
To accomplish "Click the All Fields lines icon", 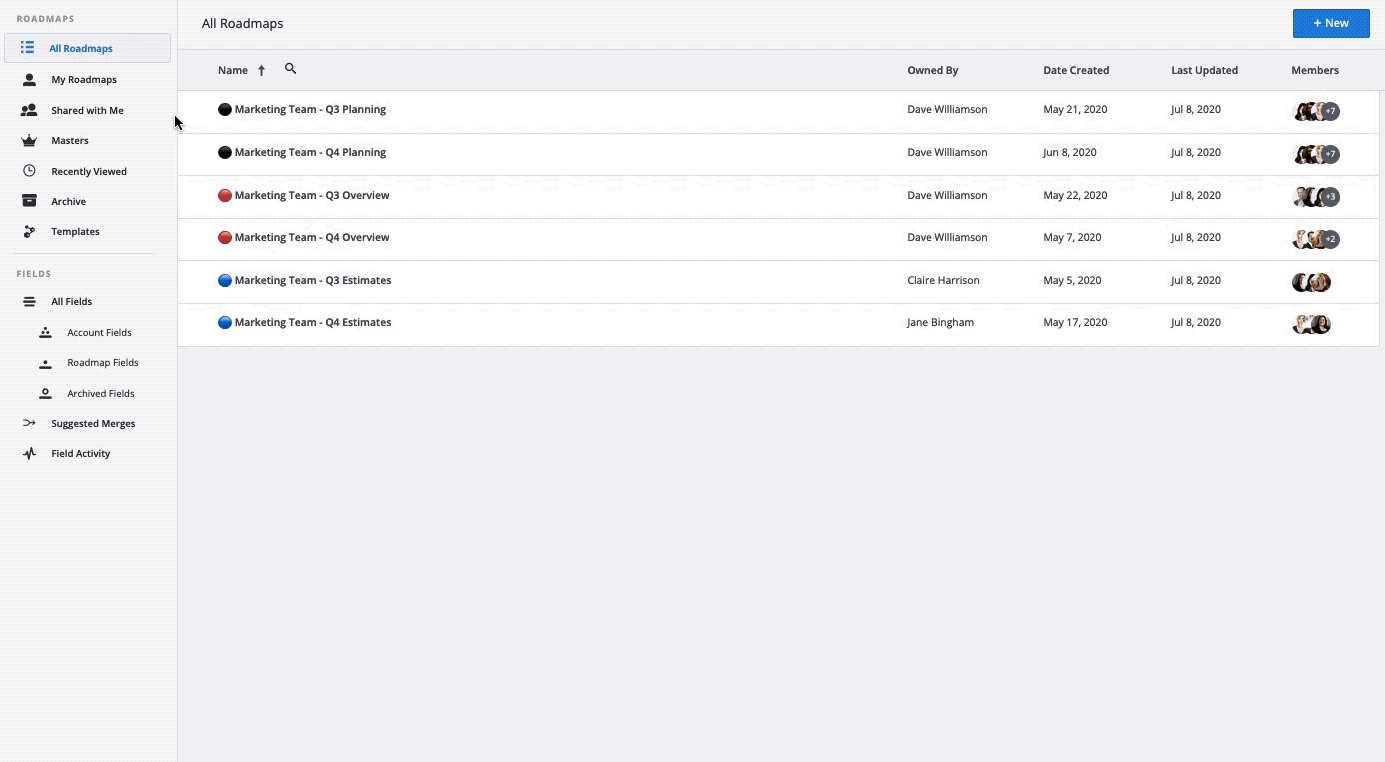I will coord(29,302).
